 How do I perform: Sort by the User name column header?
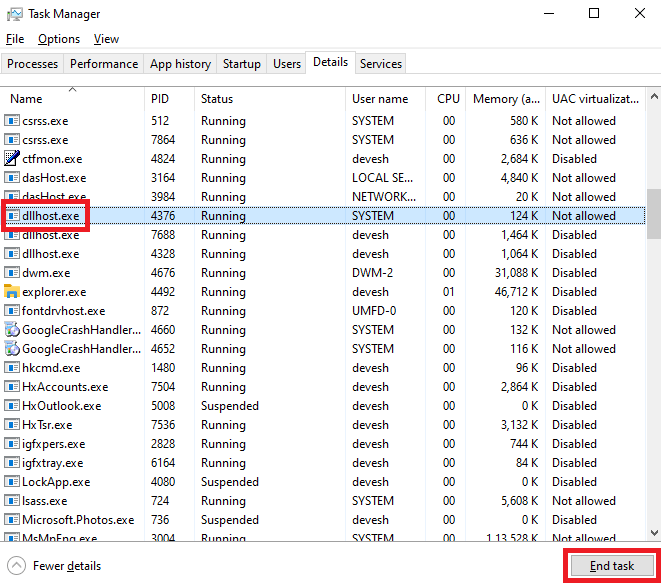pos(385,99)
